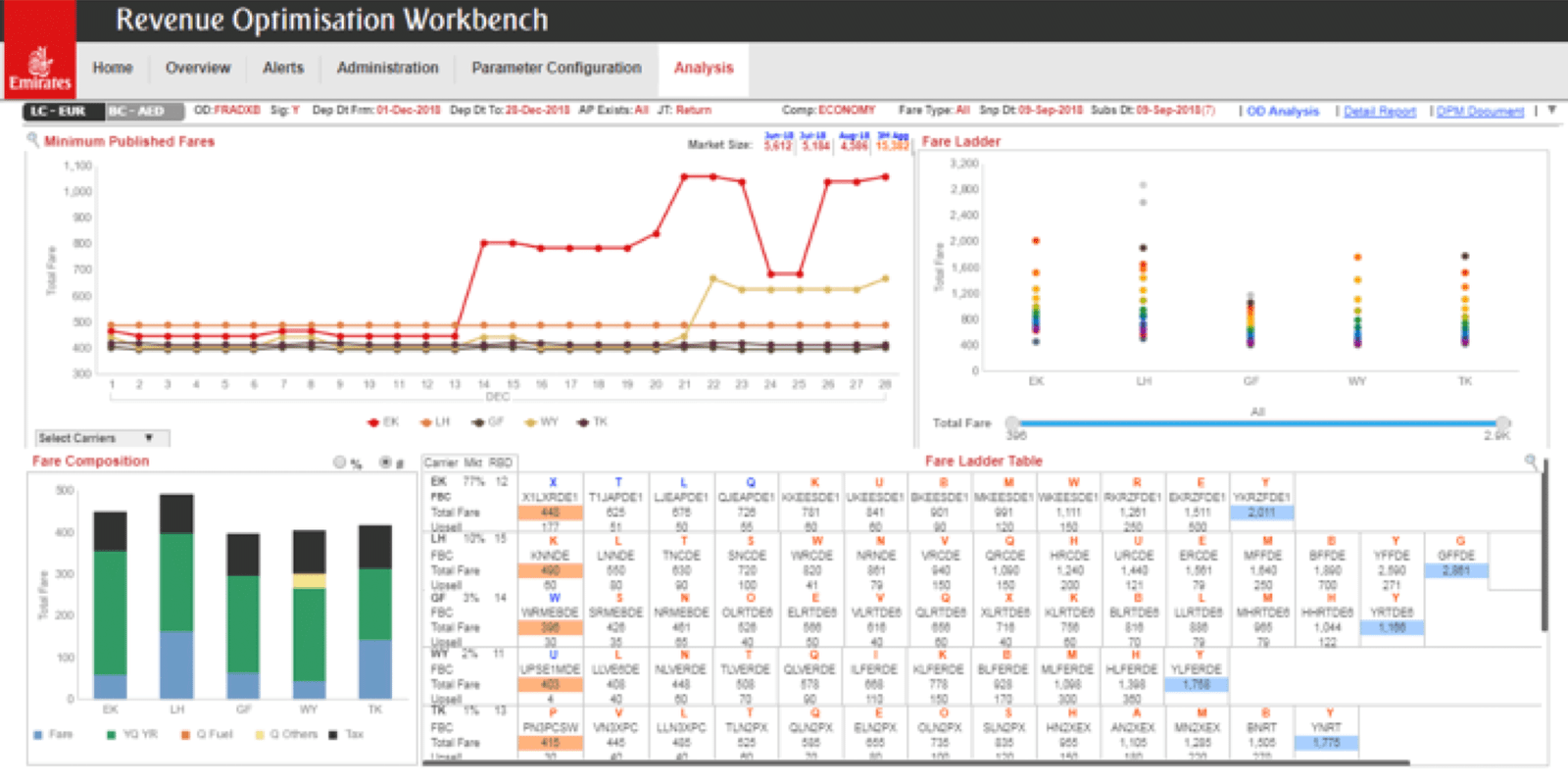Viewport: 1568px width, 783px height.
Task: Click the GF bar in Fare Composition chart
Action: point(243,615)
